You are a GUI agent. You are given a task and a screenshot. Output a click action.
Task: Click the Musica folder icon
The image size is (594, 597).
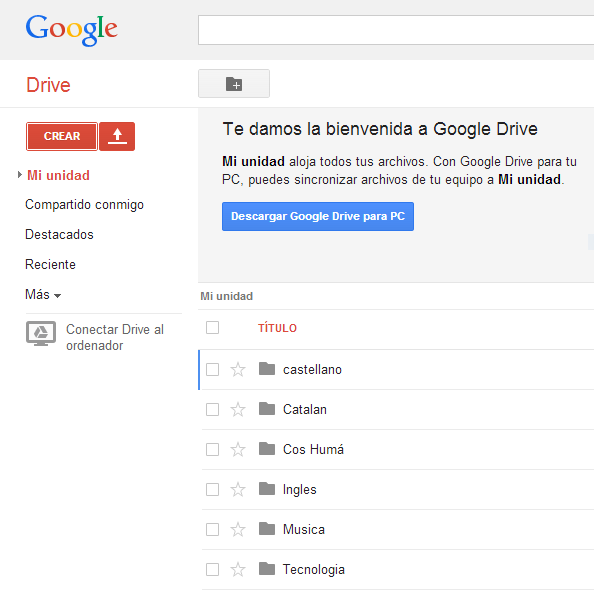[x=267, y=528]
